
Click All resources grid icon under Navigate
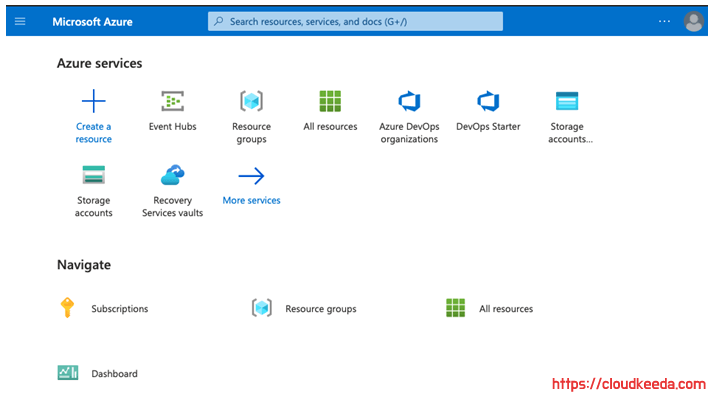(455, 308)
